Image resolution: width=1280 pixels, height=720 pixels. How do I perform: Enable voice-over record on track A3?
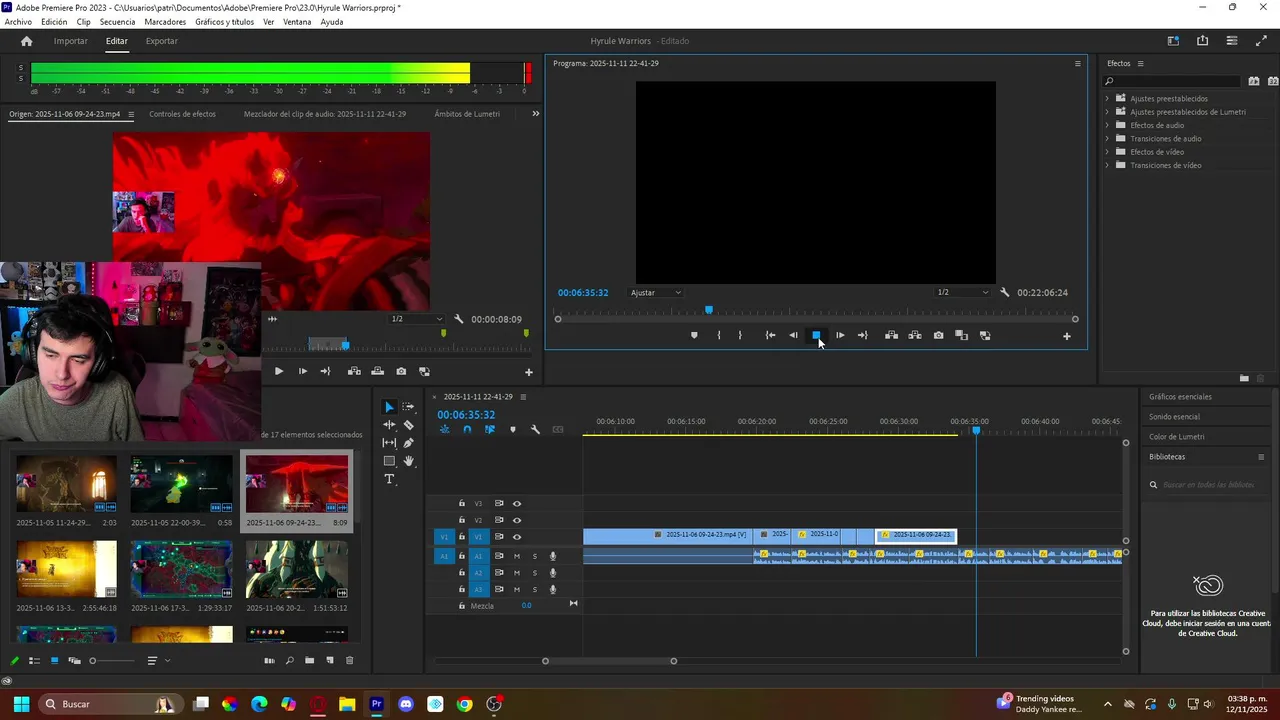(x=553, y=590)
